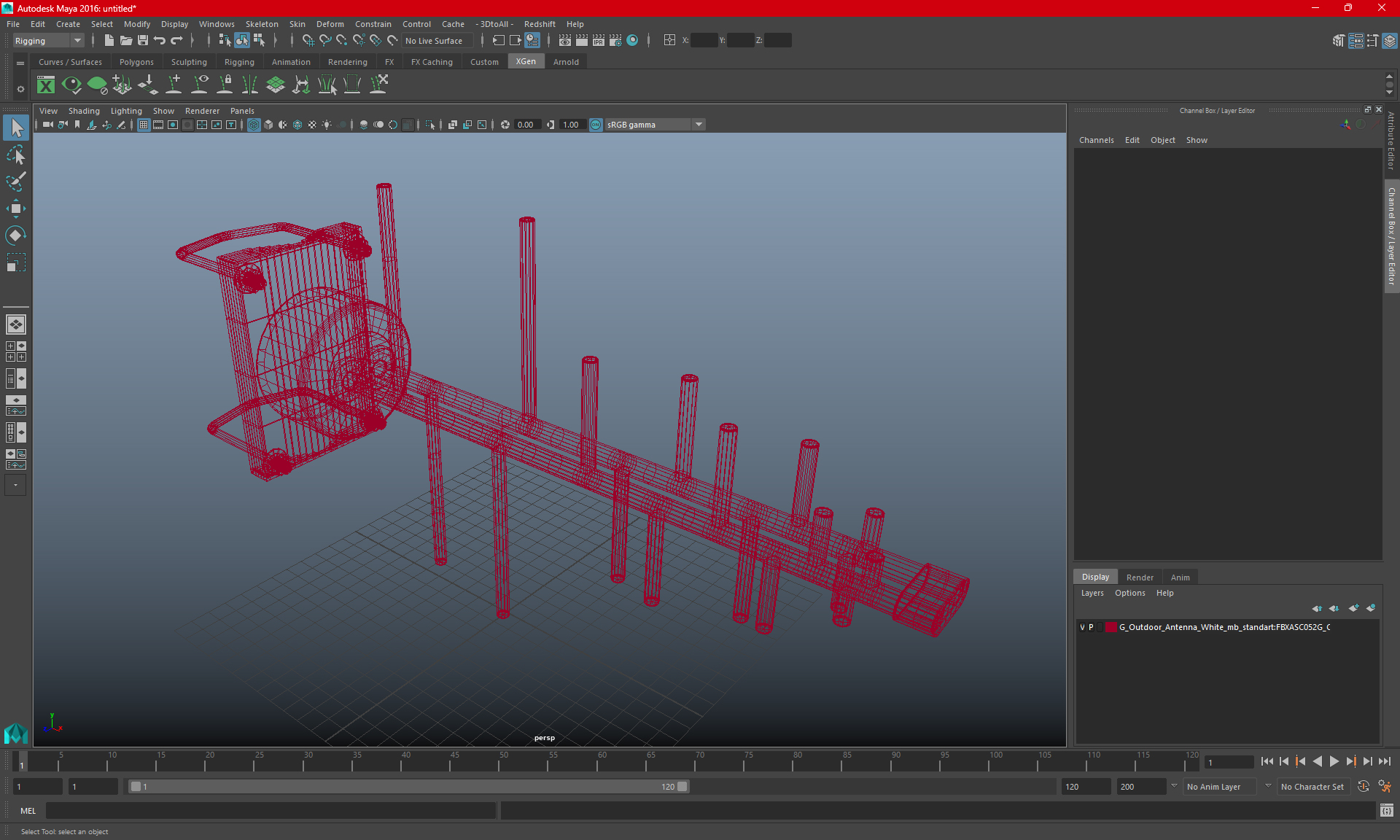Screen dimensions: 1400x840
Task: Select the G_Outdoor_Antenna_White layer row
Action: click(1226, 627)
